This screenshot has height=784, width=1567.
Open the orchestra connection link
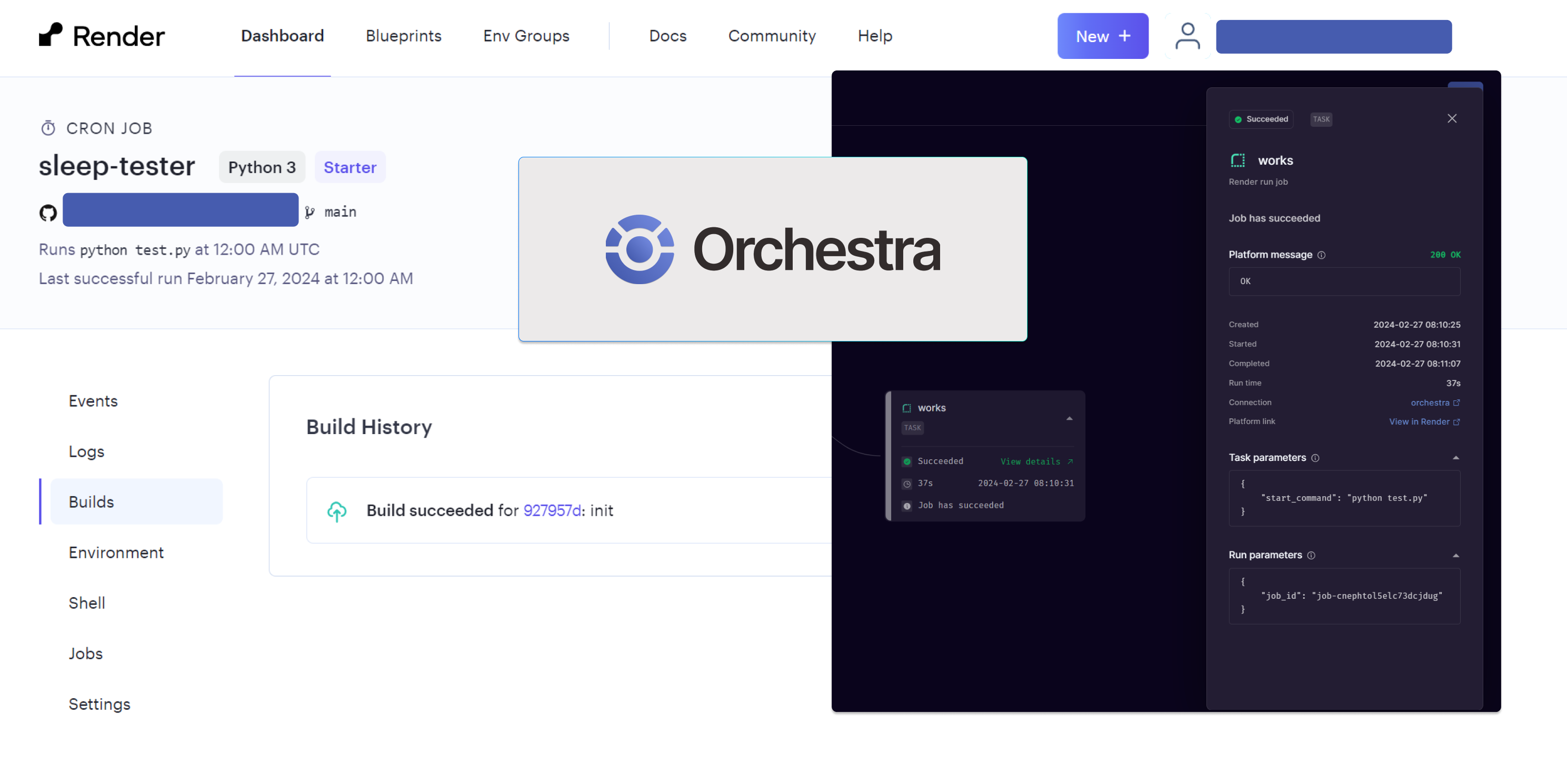pyautogui.click(x=1430, y=403)
